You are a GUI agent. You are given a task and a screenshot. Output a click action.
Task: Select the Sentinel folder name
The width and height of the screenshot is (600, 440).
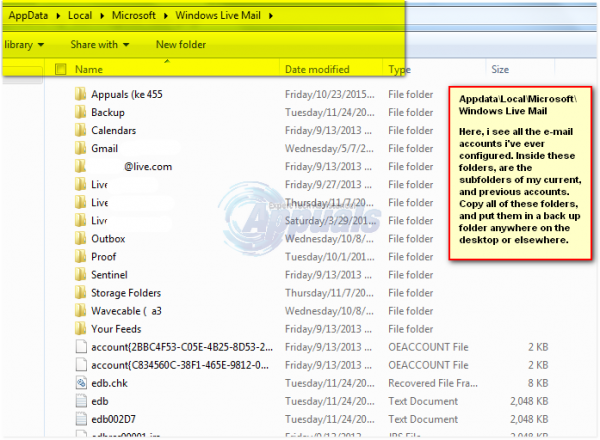109,275
